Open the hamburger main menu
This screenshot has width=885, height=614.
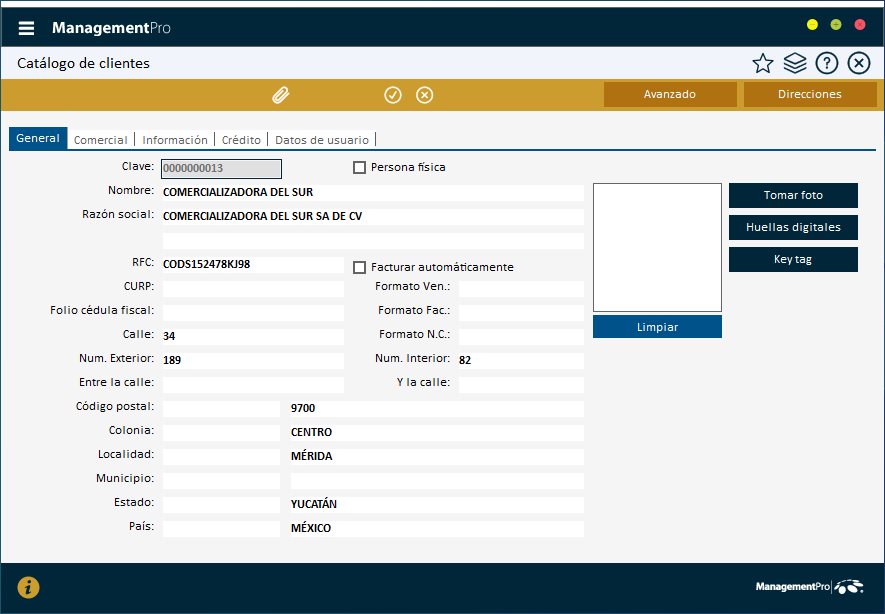26,28
